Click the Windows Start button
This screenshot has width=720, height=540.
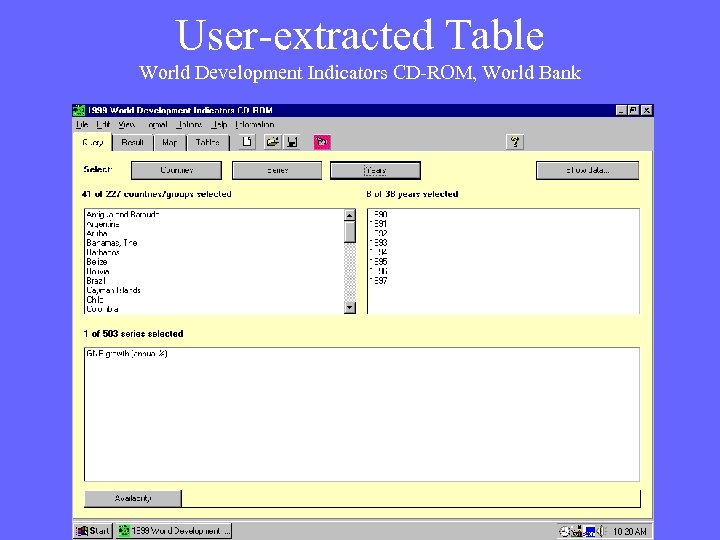pyautogui.click(x=93, y=531)
